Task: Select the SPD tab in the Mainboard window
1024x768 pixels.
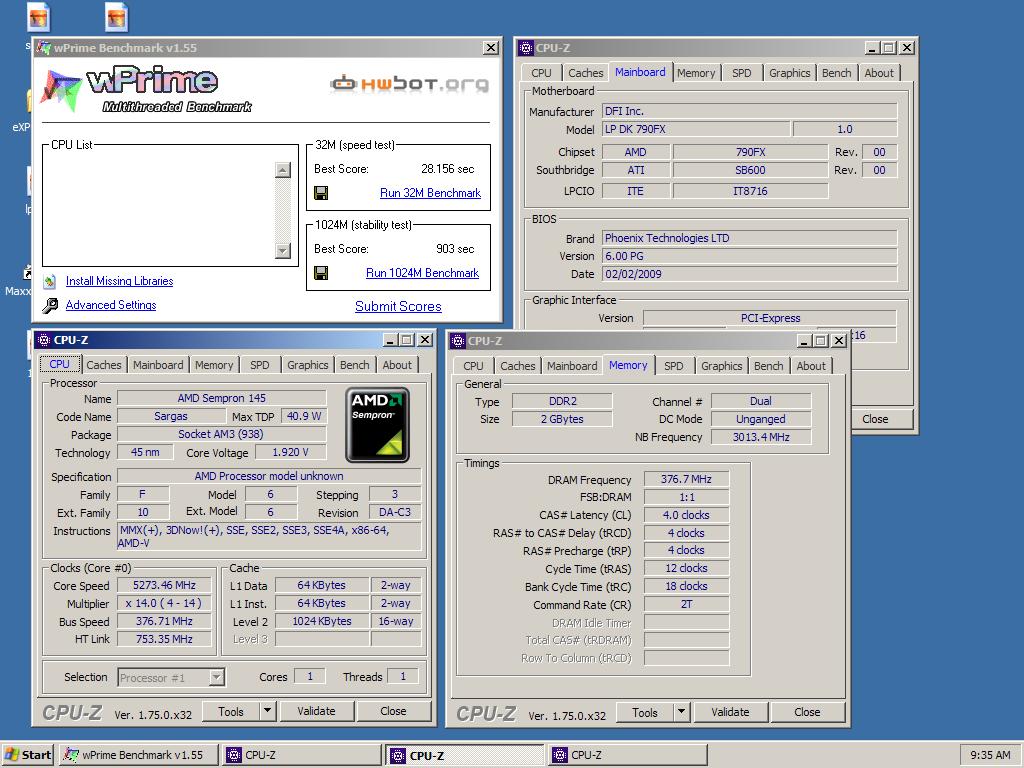Action: (x=742, y=73)
